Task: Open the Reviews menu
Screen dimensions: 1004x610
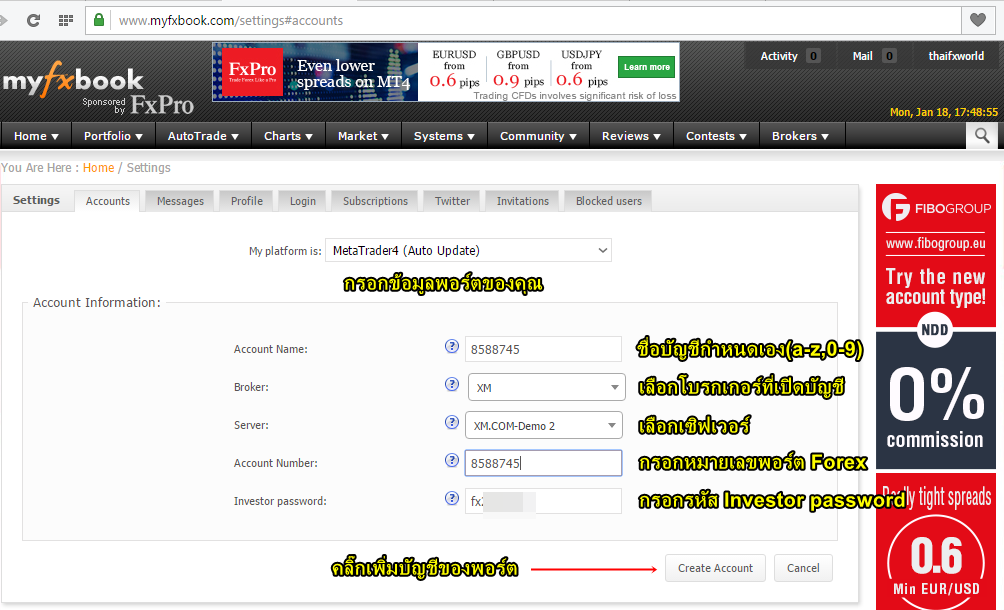Action: click(631, 136)
